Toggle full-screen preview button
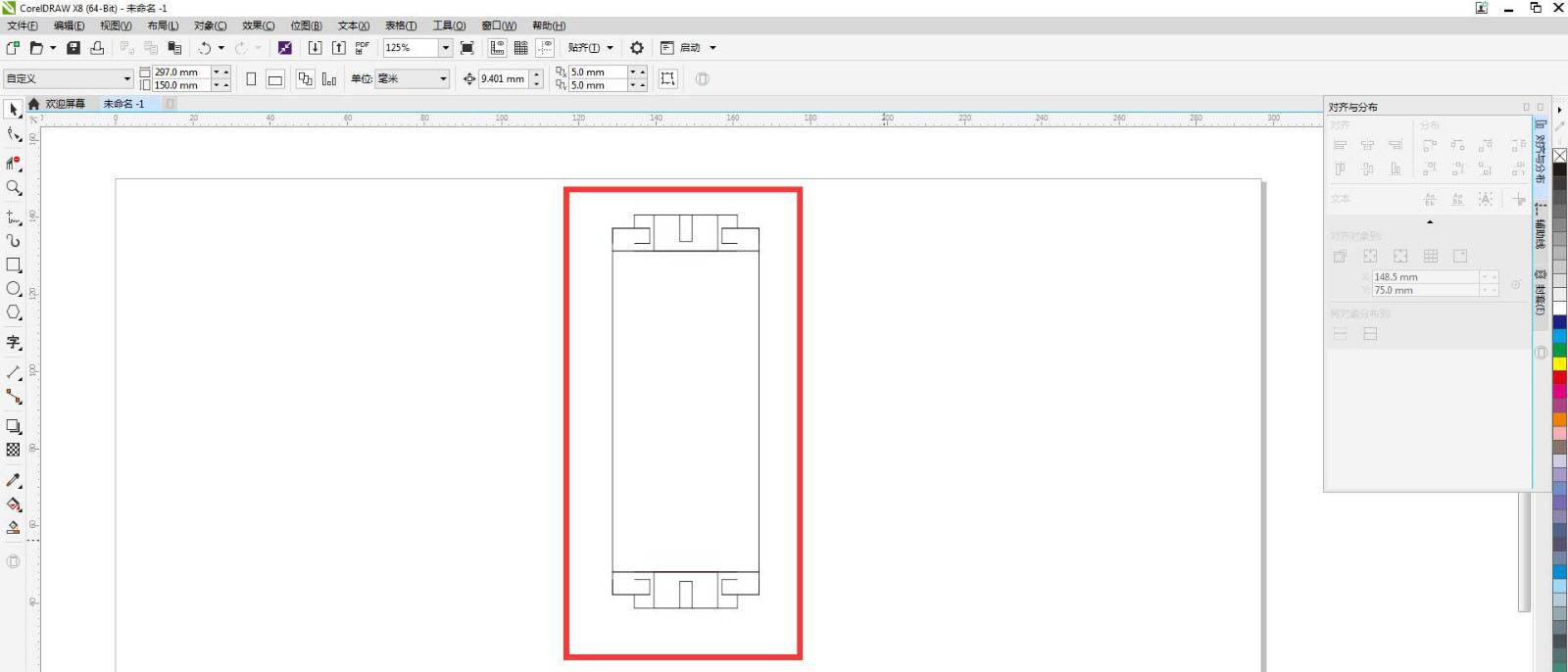Screen dimensions: 1568x672 (467, 48)
